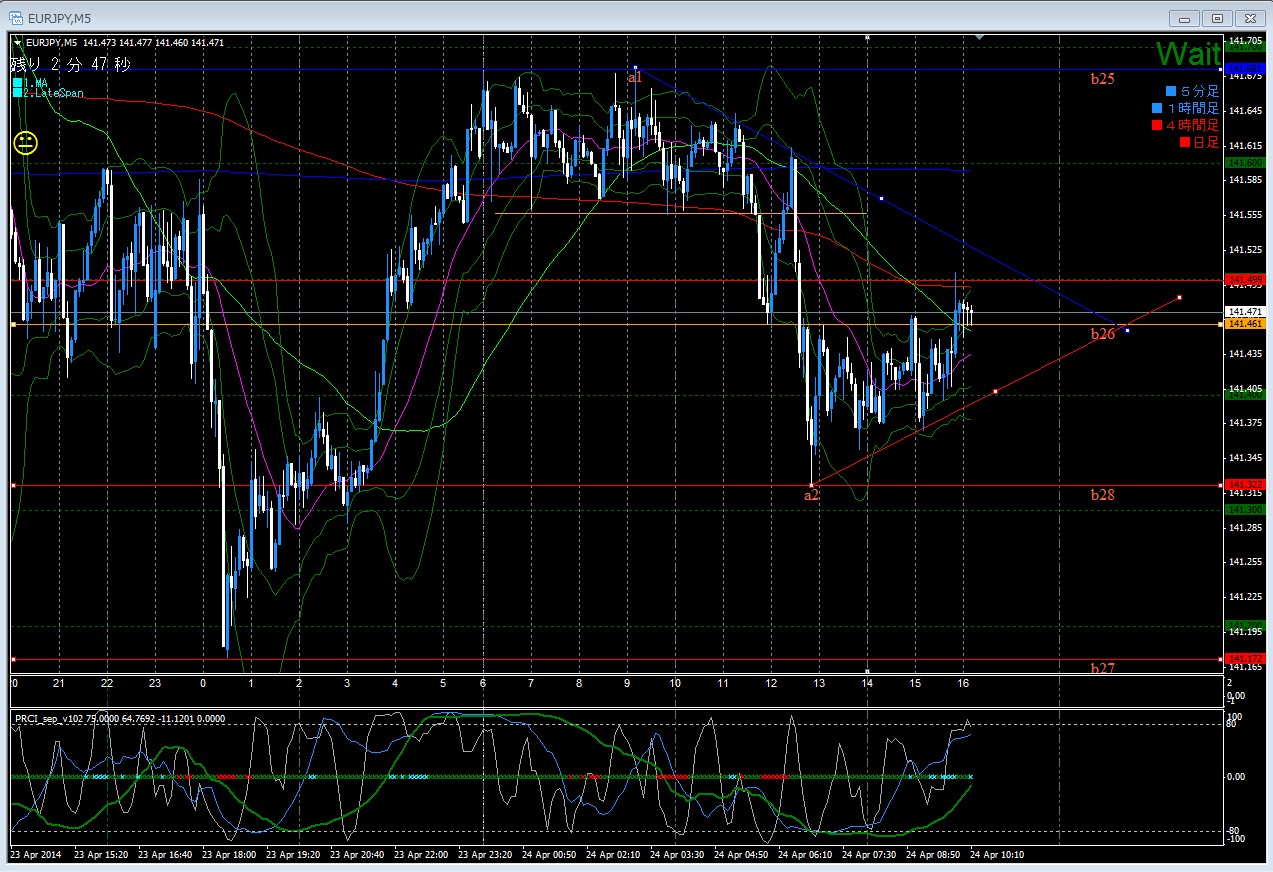Click the cyan square beside 2.LateSpan
Image resolution: width=1273 pixels, height=872 pixels.
pos(18,93)
